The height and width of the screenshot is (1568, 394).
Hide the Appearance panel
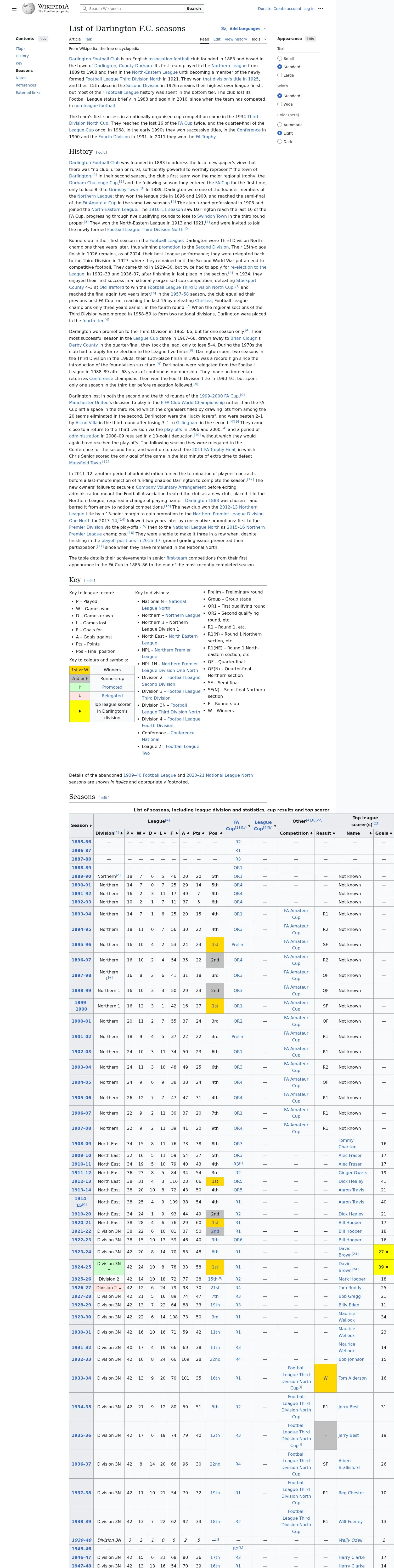[311, 38]
